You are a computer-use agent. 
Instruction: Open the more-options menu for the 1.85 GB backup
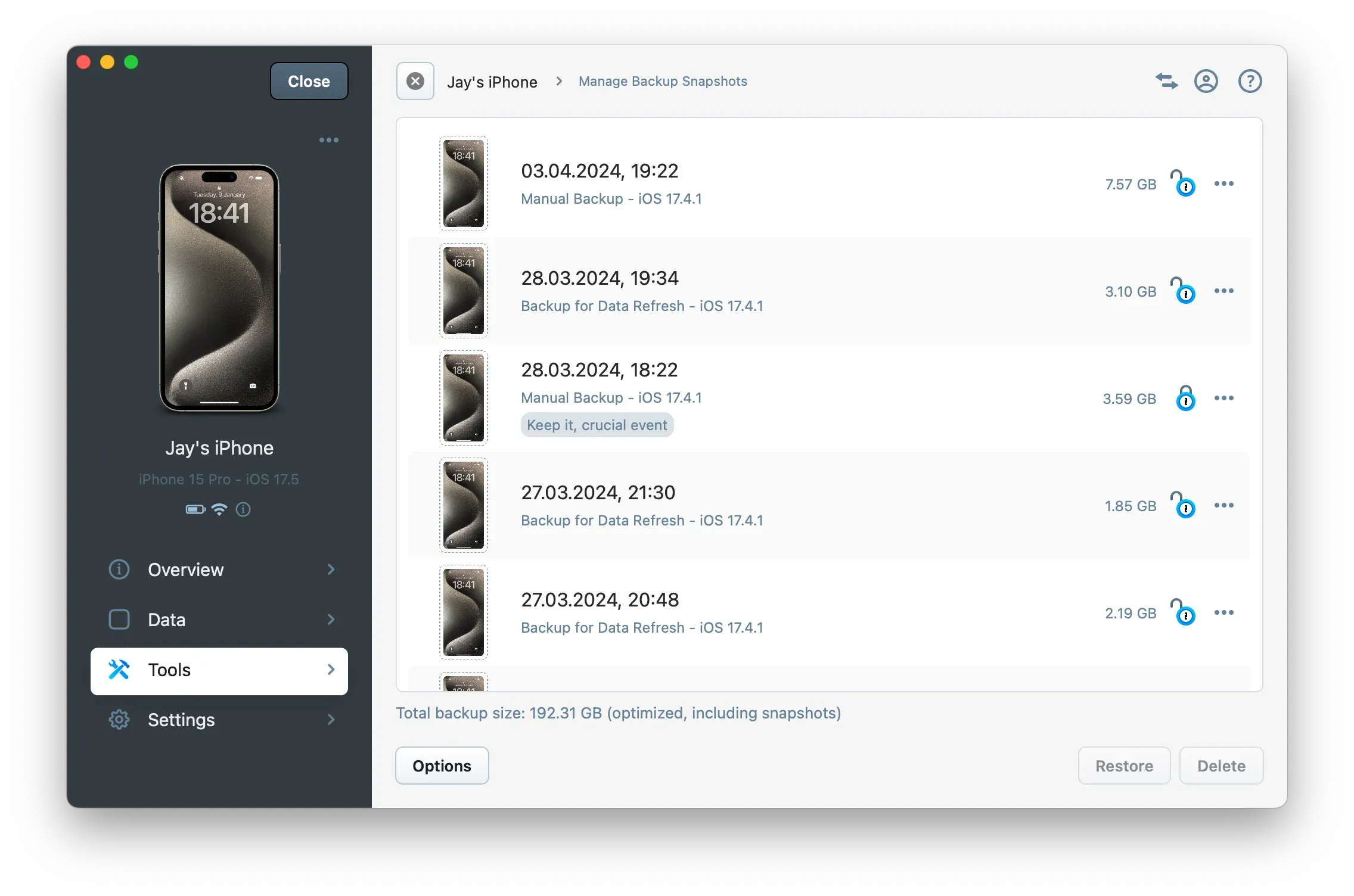[x=1225, y=505]
